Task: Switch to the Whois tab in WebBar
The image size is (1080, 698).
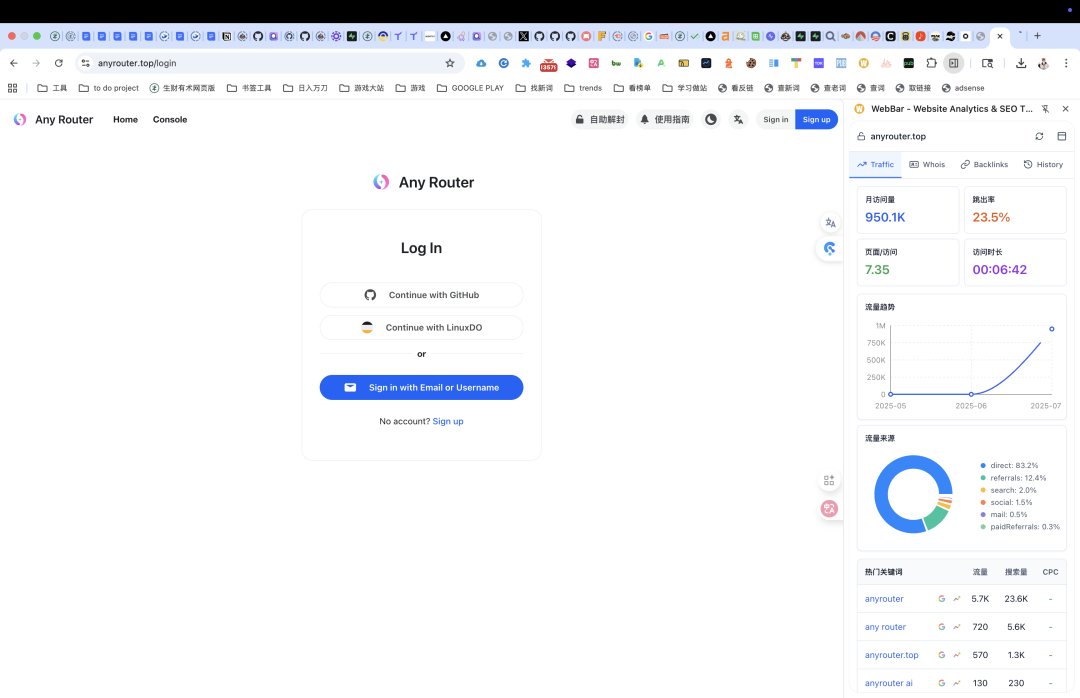Action: [x=927, y=165]
